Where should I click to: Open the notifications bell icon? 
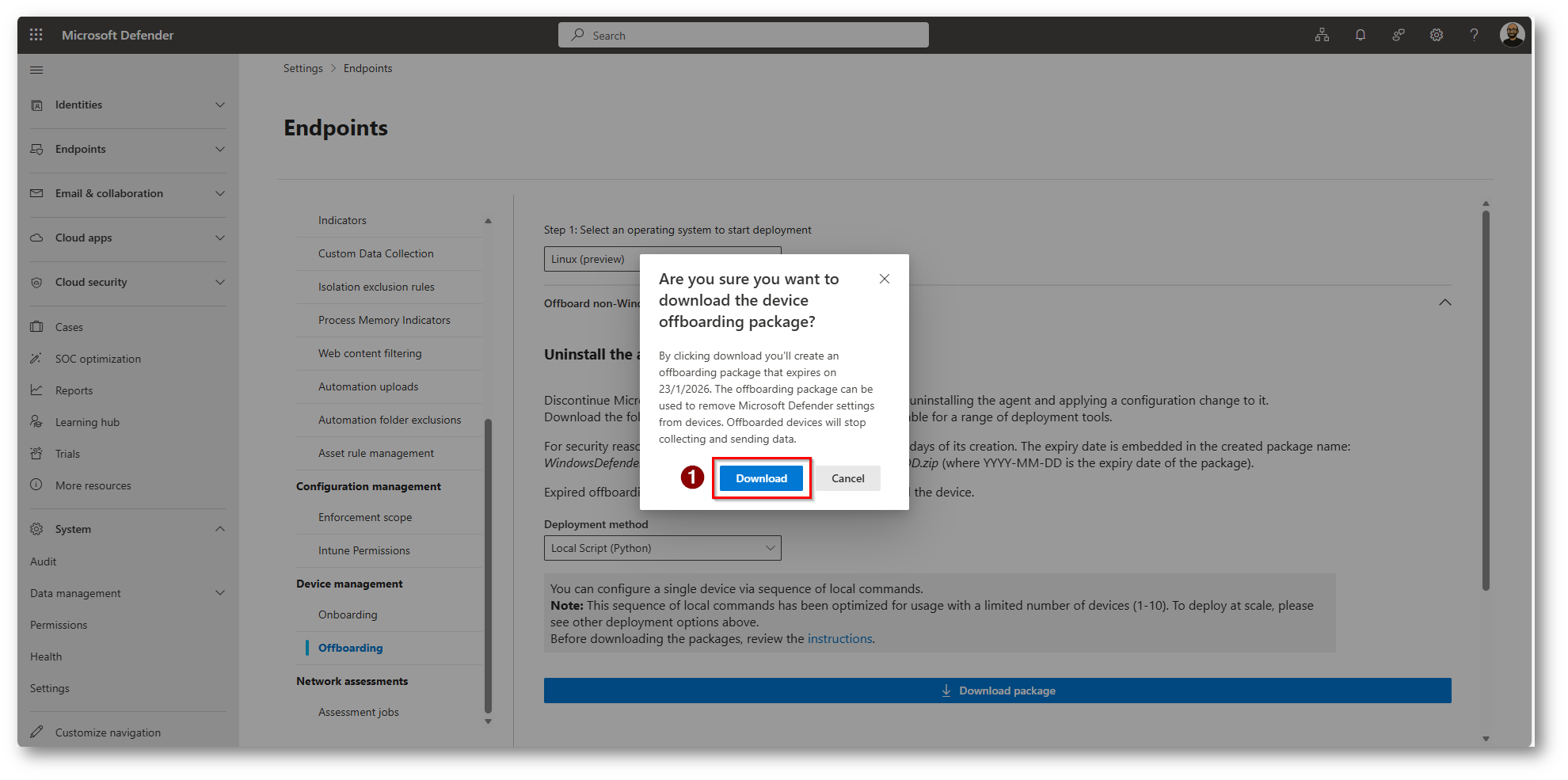(1361, 35)
